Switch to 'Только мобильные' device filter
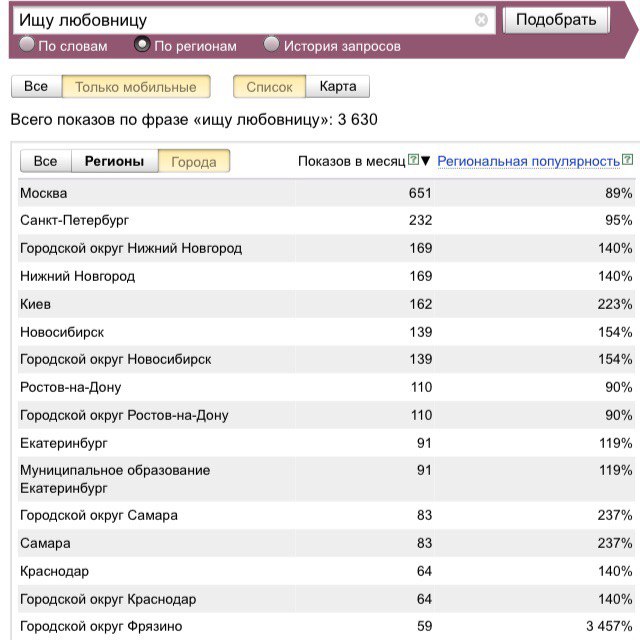 [136, 87]
